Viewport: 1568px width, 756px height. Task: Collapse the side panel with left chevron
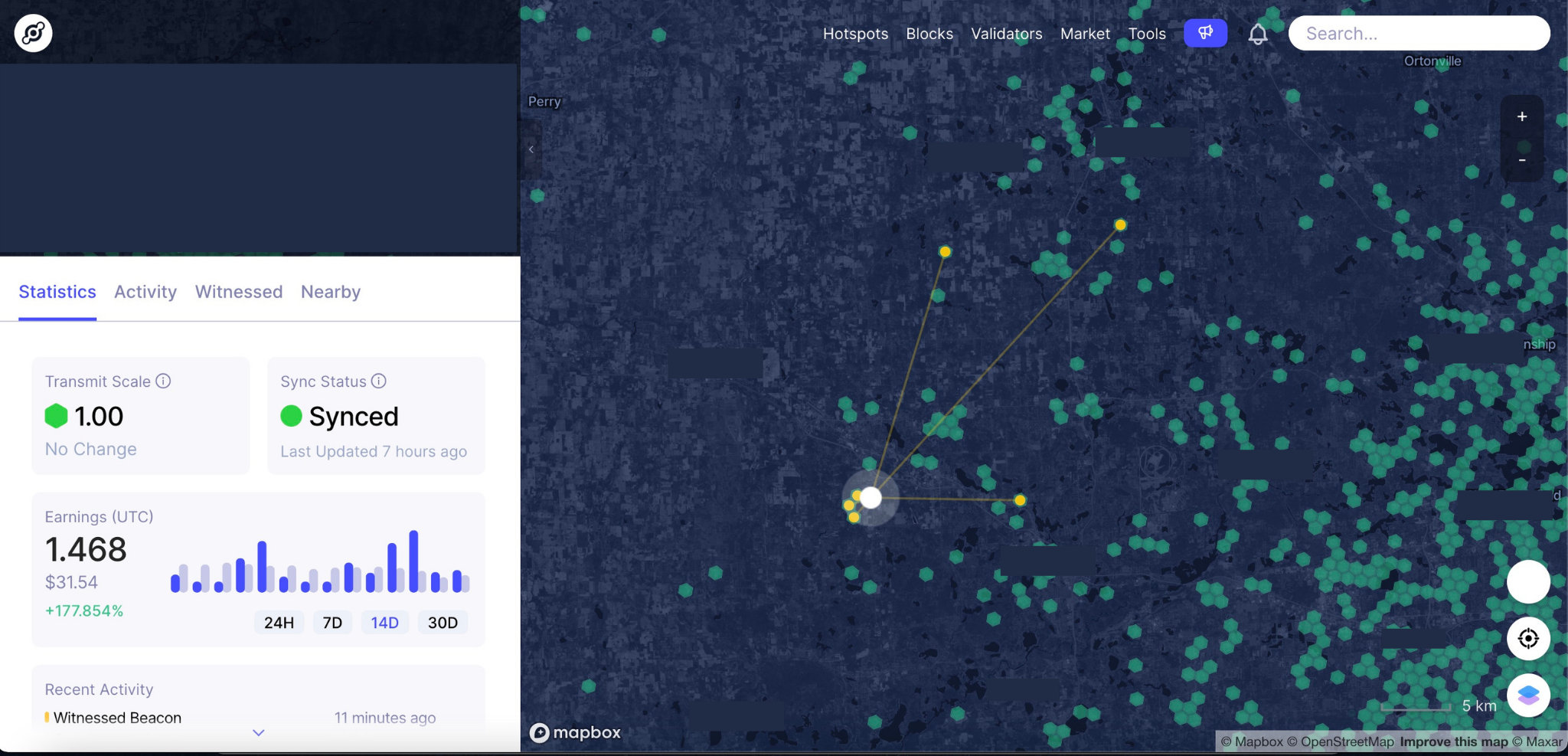pos(531,149)
